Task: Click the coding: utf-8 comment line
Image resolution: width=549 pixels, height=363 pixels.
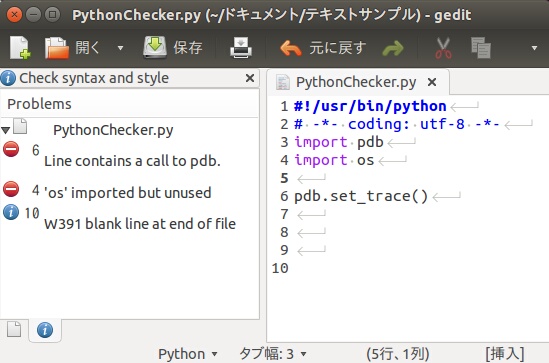Action: [x=397, y=124]
